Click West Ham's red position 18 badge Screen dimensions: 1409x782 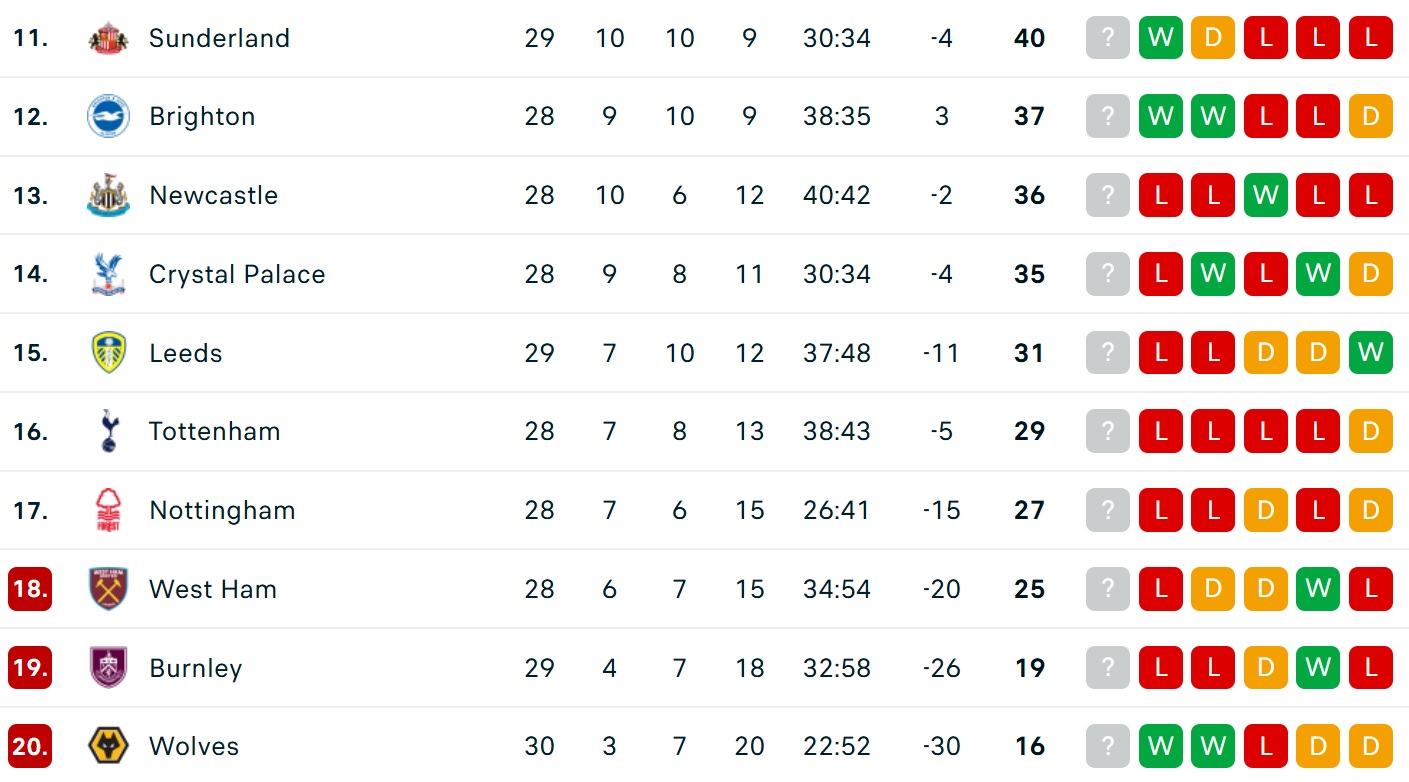pos(30,589)
